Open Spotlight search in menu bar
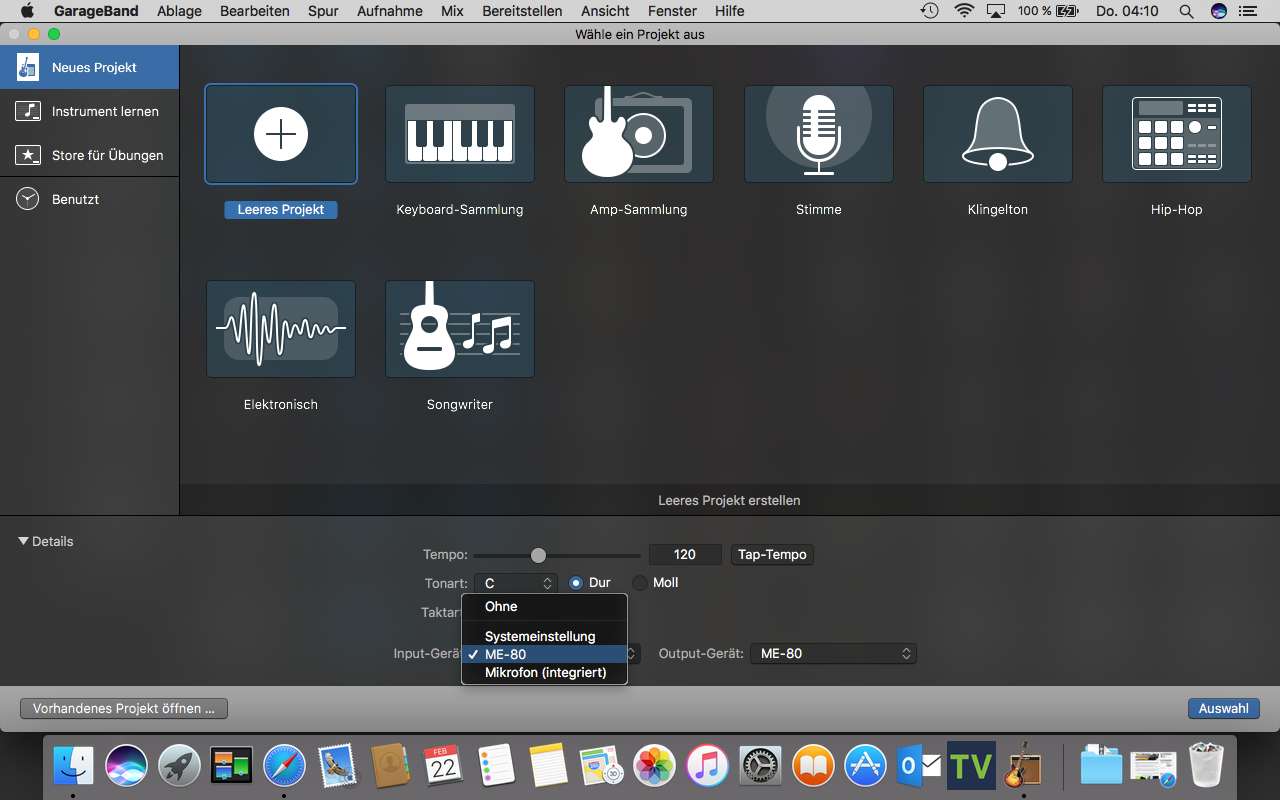This screenshot has height=800, width=1280. pos(1186,11)
